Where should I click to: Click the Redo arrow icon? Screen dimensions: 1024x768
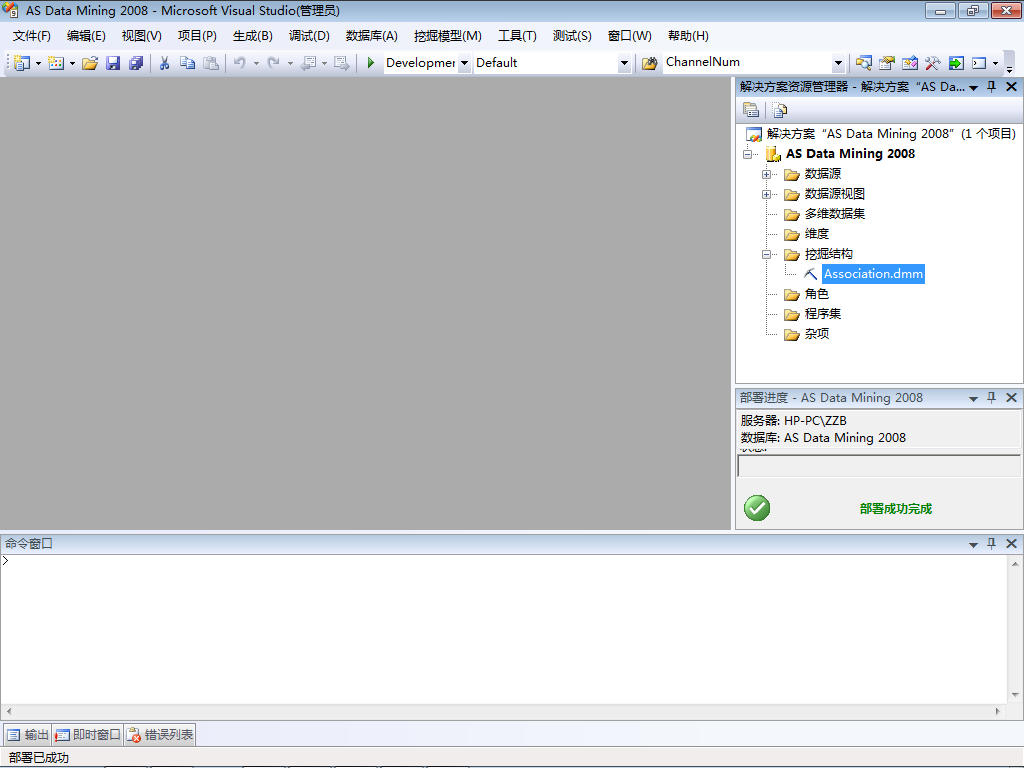point(274,63)
